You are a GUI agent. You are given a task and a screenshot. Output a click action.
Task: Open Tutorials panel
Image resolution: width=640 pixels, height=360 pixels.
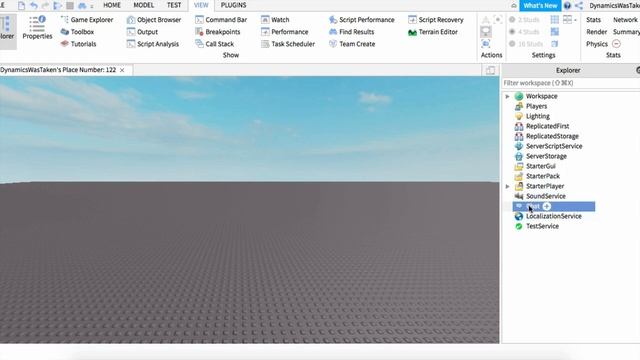coord(78,44)
